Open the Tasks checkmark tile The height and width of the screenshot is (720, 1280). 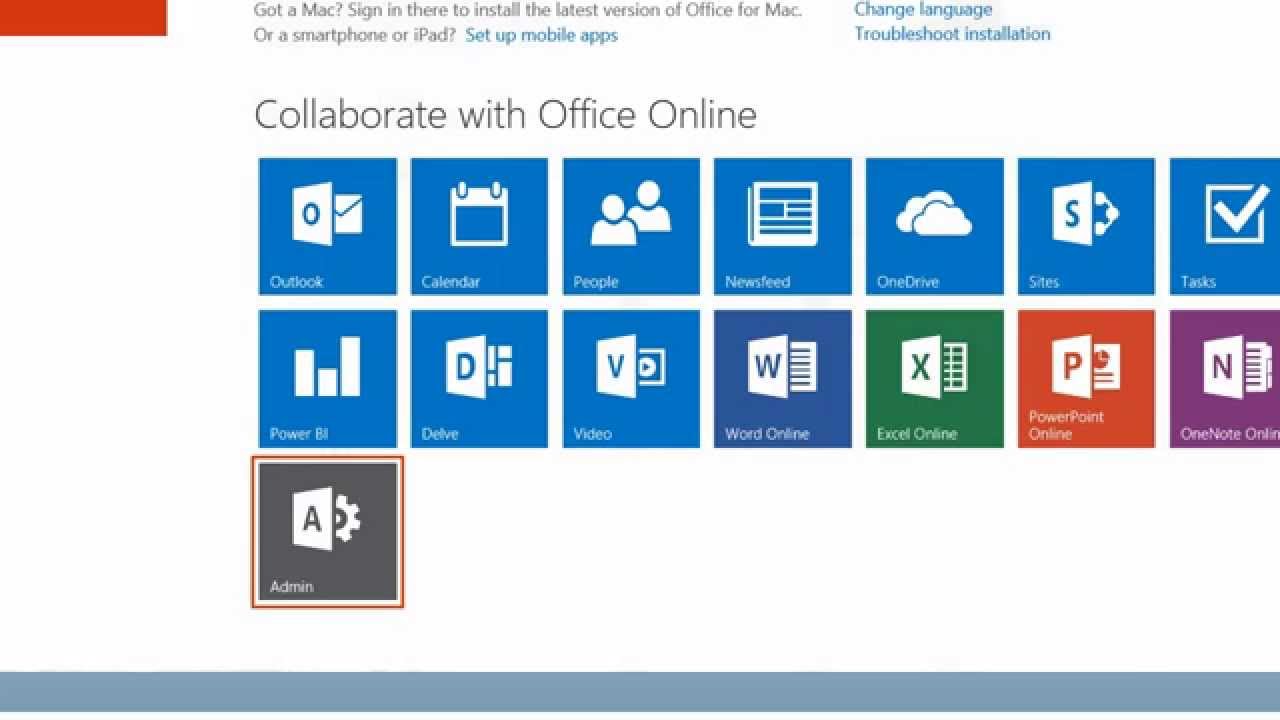tap(1225, 226)
